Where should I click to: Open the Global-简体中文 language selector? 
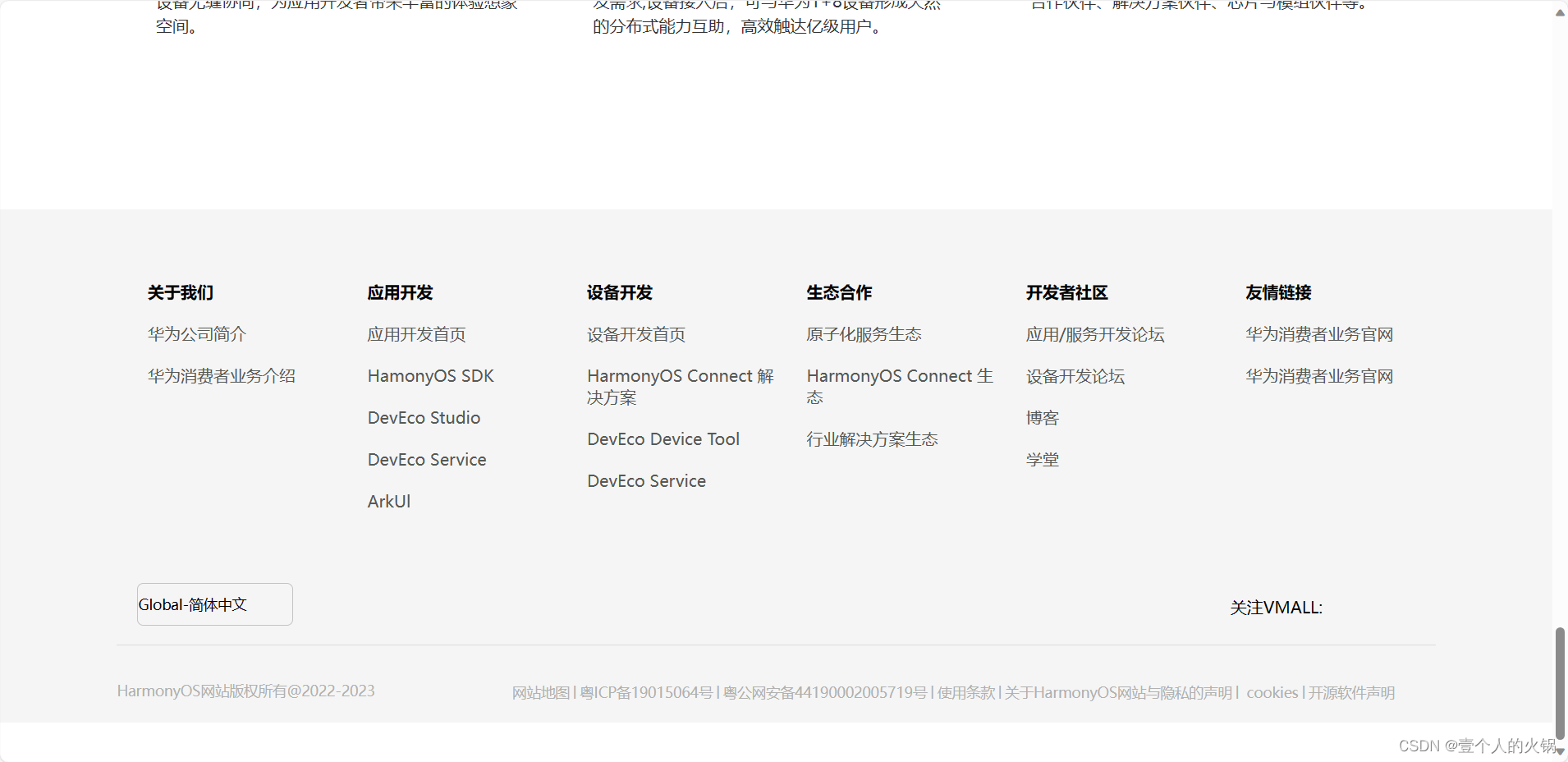point(214,604)
